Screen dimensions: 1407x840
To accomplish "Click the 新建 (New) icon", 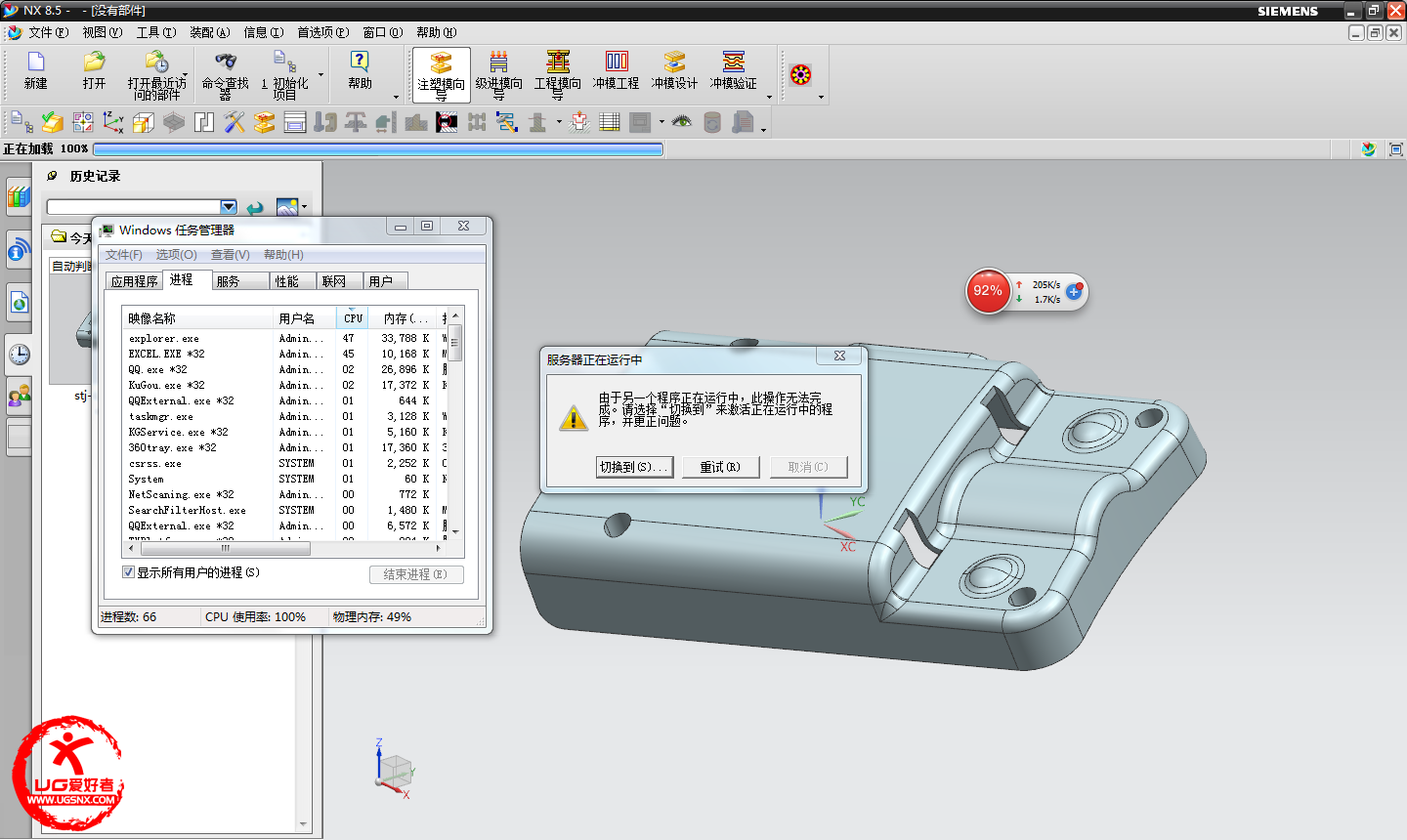I will pyautogui.click(x=36, y=72).
